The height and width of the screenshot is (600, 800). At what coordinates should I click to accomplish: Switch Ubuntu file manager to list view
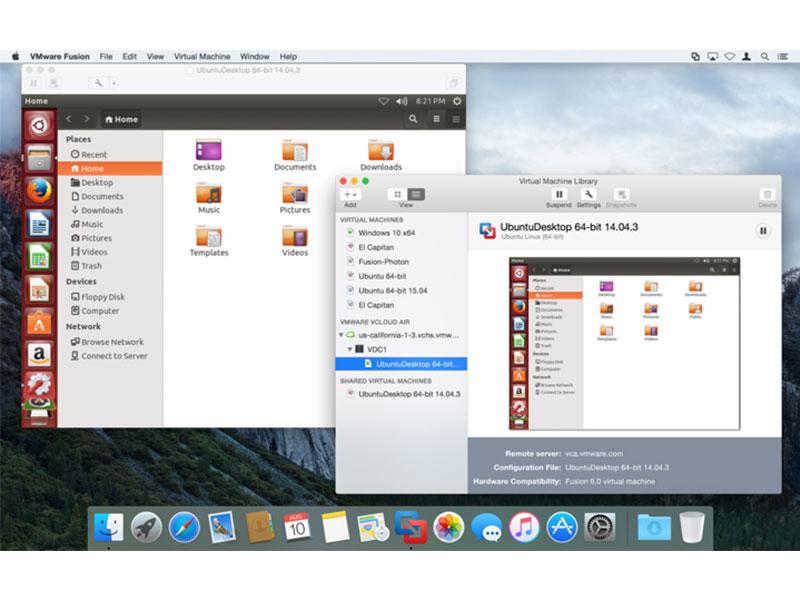[x=436, y=119]
